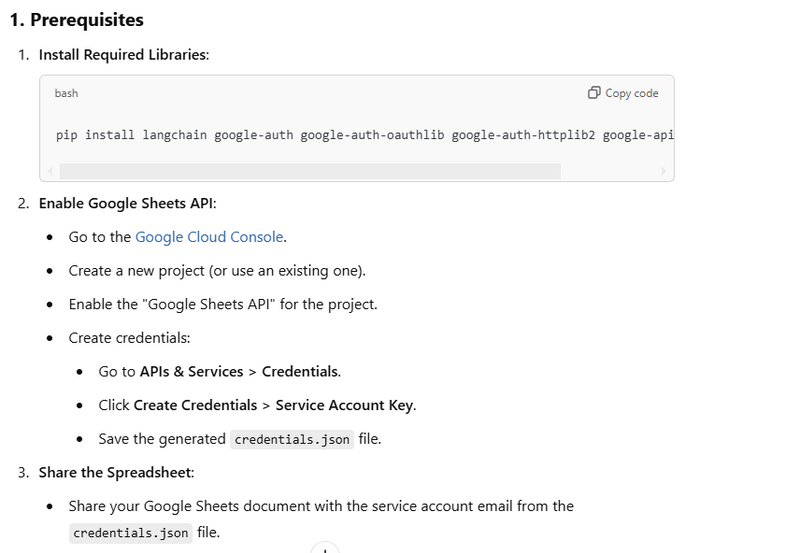The image size is (800, 553).
Task: Click the "Create credentials:" bullet text
Action: [129, 338]
